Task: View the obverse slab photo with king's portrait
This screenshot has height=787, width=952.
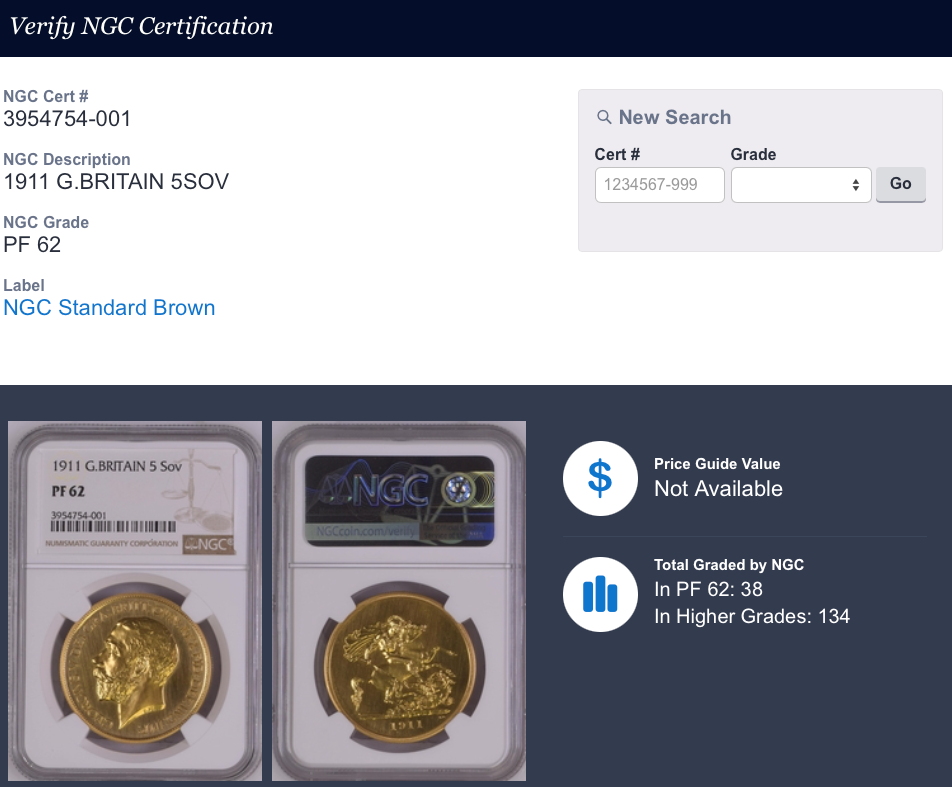Action: pyautogui.click(x=135, y=600)
